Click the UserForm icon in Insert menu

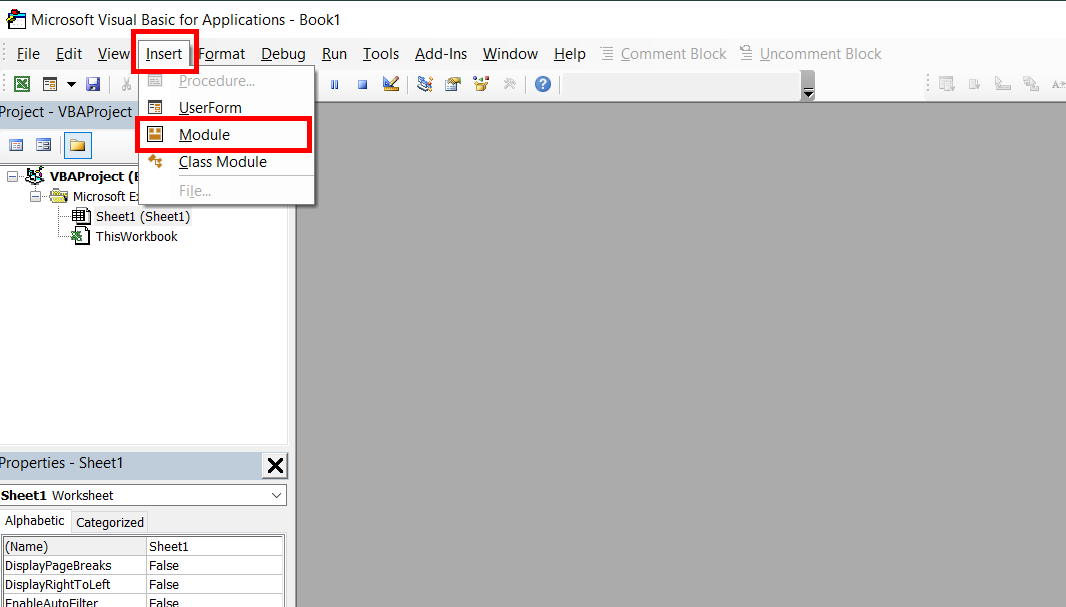[x=155, y=107]
